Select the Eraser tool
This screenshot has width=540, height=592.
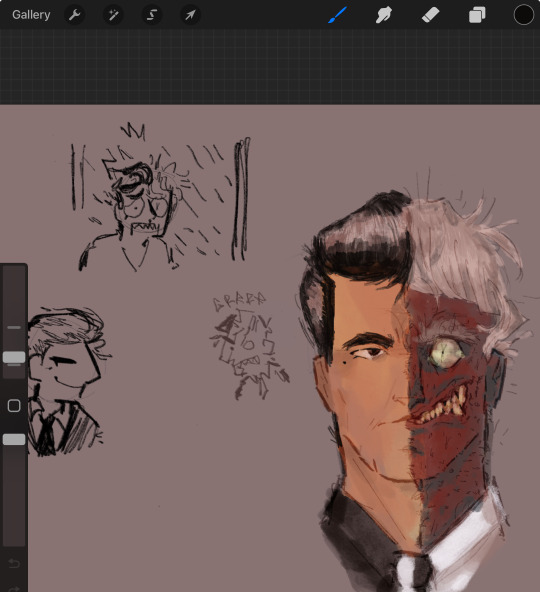pos(430,15)
